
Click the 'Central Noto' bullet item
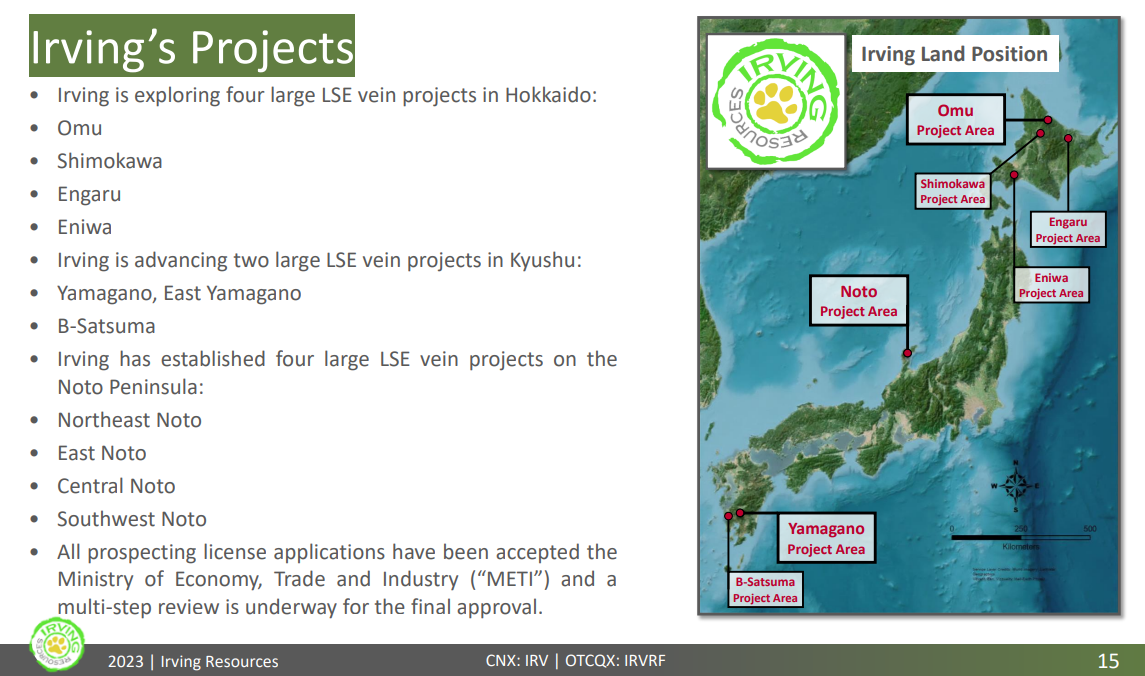click(116, 486)
